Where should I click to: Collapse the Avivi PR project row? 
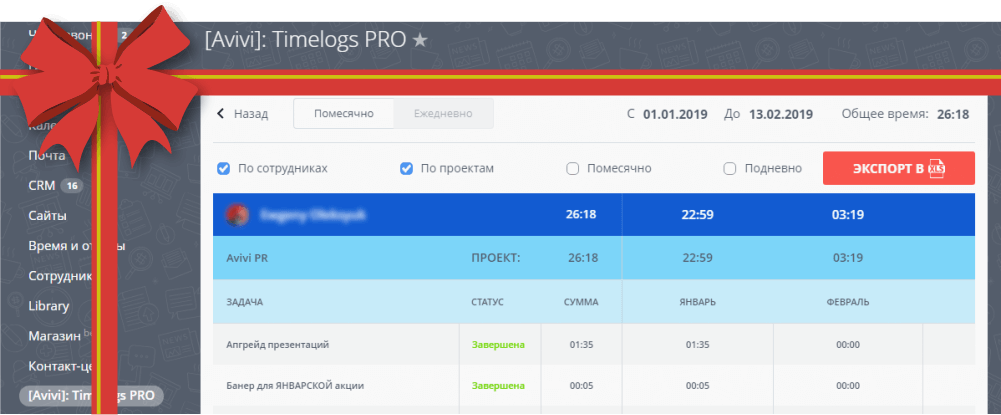[x=594, y=258]
